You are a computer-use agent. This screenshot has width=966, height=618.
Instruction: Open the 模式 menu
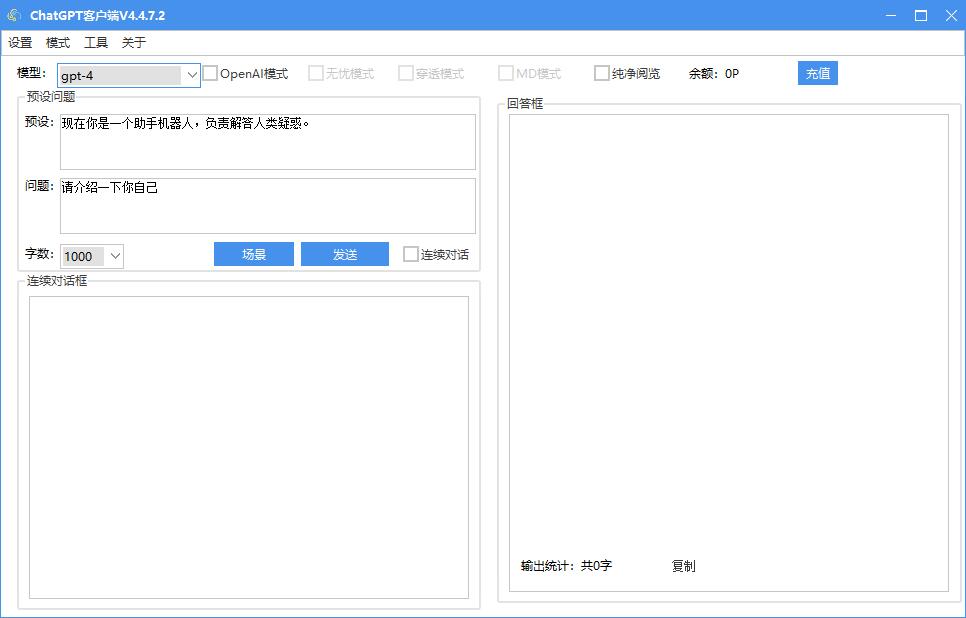pos(58,43)
